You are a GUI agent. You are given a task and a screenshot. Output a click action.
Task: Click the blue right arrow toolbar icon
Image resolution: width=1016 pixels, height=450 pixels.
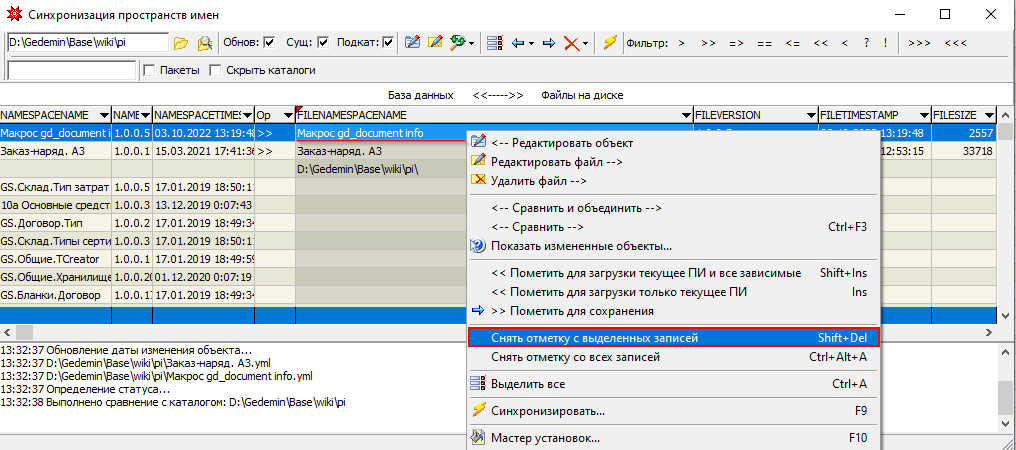pos(548,43)
